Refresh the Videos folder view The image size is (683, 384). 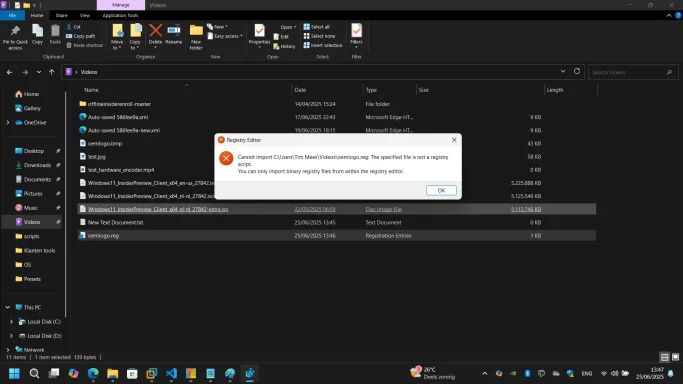click(577, 71)
